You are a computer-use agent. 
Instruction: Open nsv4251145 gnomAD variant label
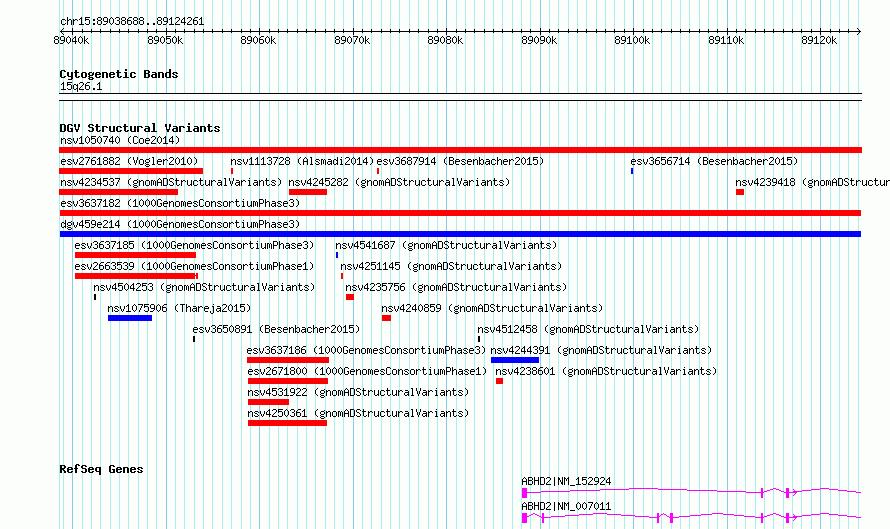(x=451, y=266)
